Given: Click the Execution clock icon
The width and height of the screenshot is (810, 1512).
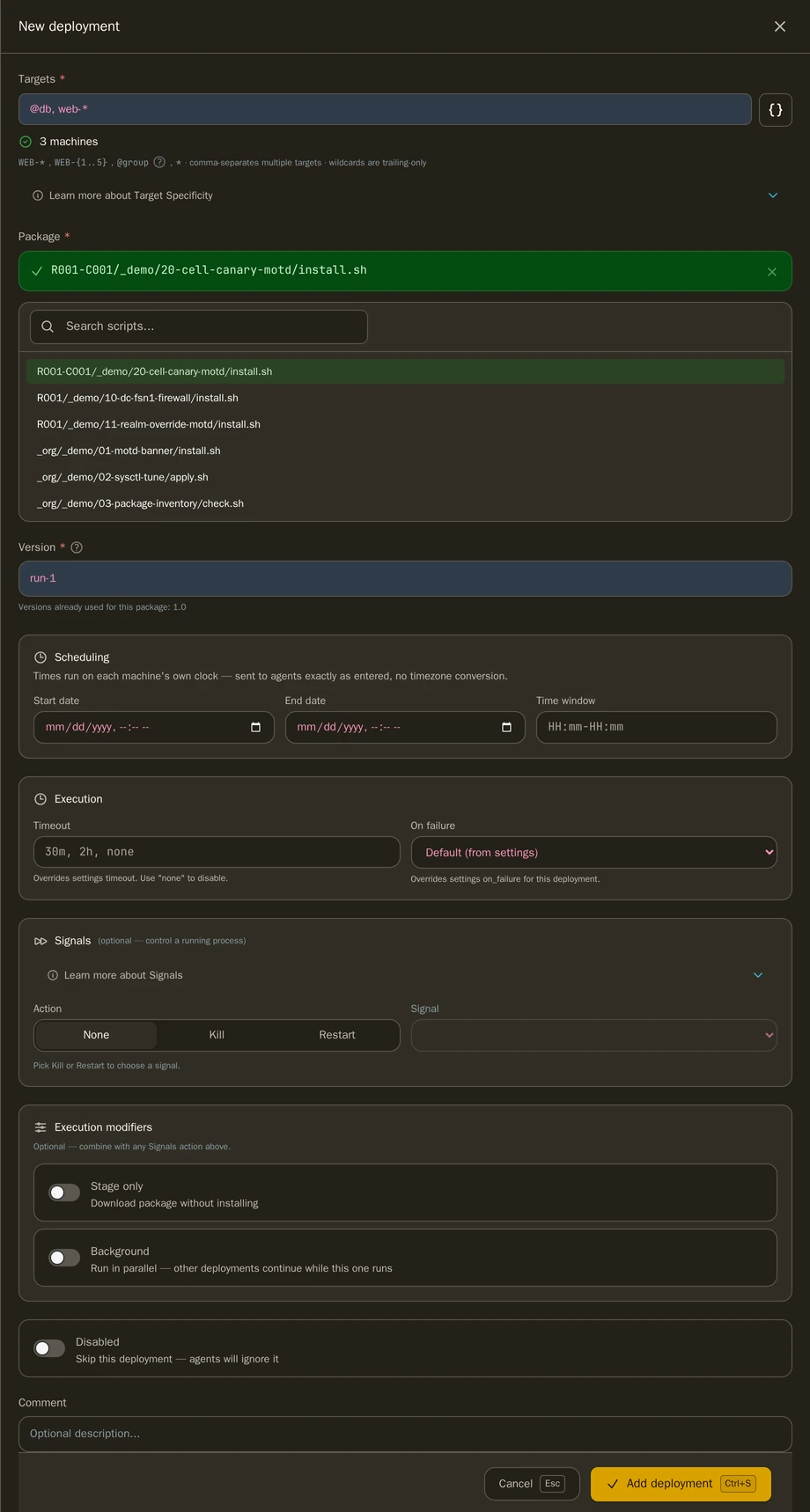Looking at the screenshot, I should (40, 799).
